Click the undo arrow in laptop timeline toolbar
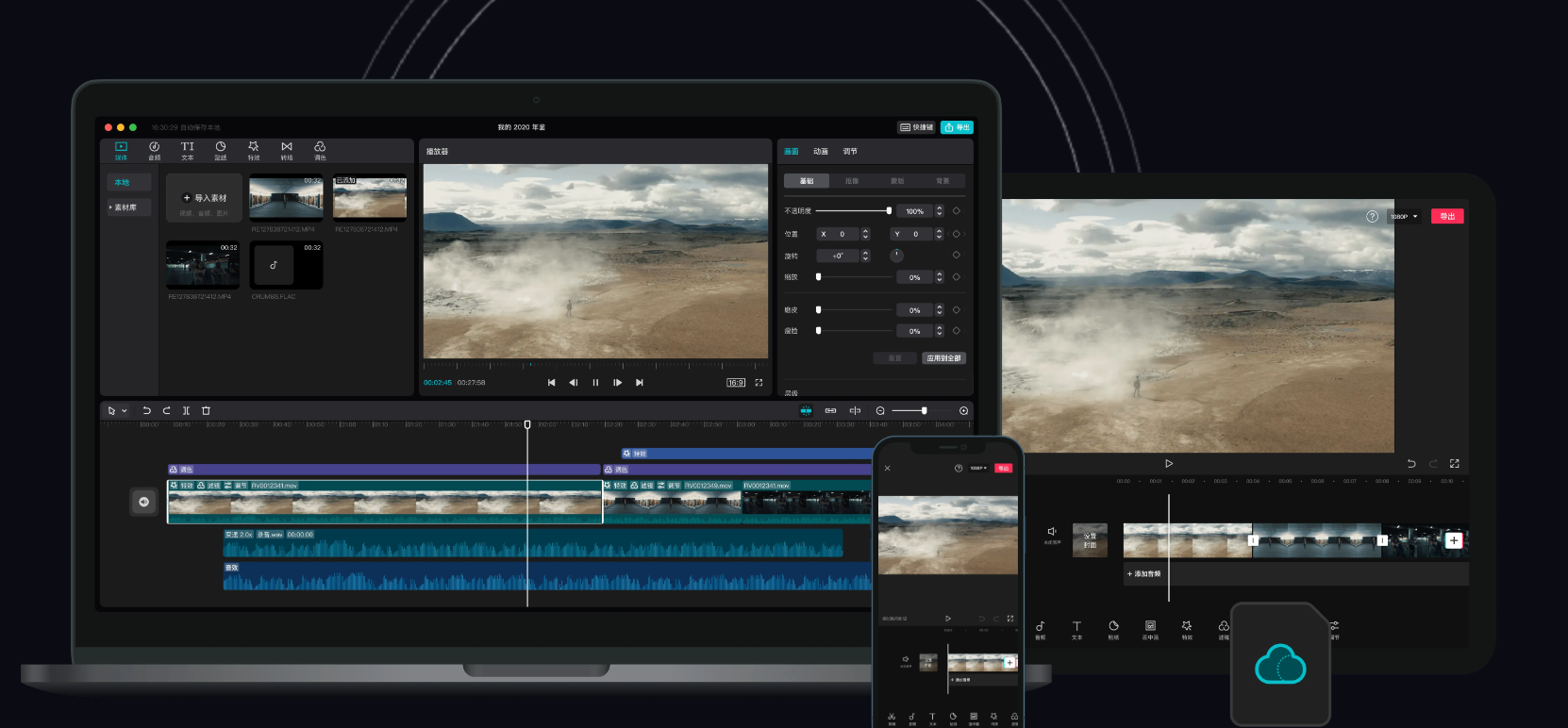 coord(146,410)
